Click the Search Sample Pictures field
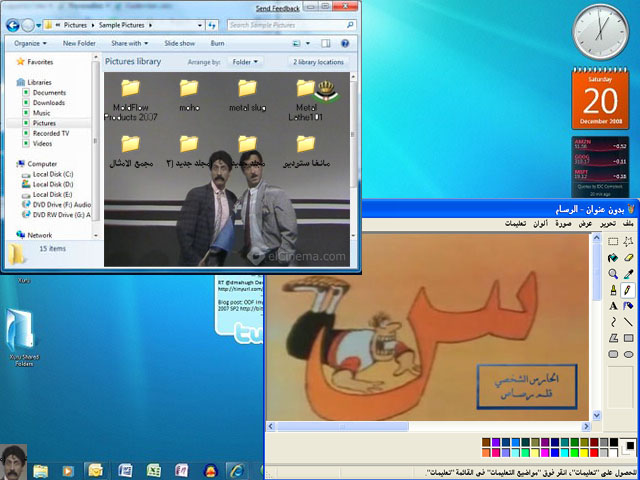This screenshot has height=480, width=640. [291, 25]
